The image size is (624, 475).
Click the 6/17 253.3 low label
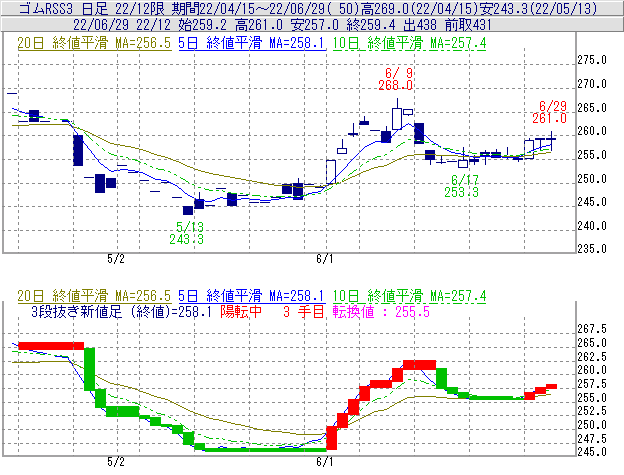point(462,186)
